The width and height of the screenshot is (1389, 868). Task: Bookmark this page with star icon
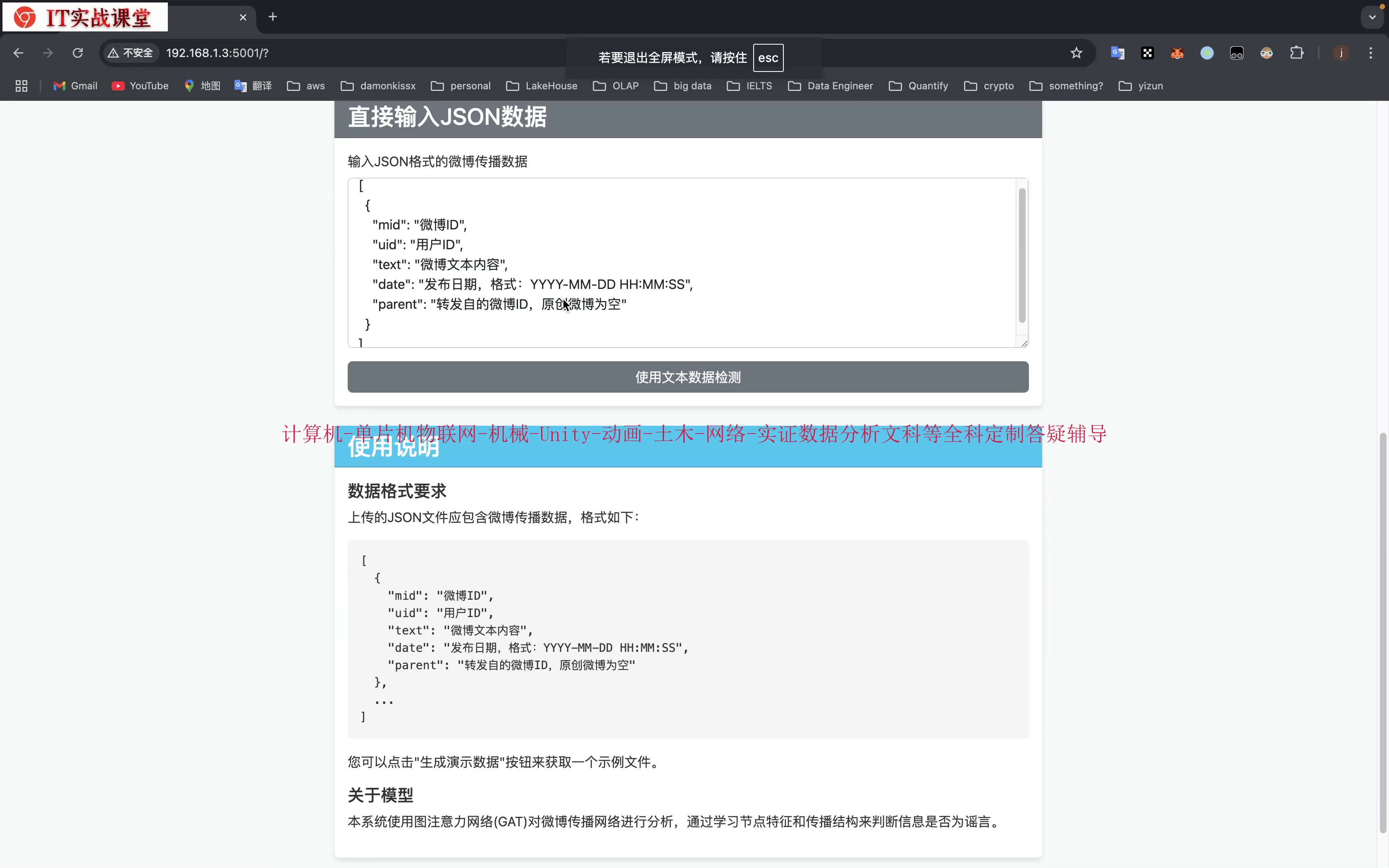point(1076,53)
